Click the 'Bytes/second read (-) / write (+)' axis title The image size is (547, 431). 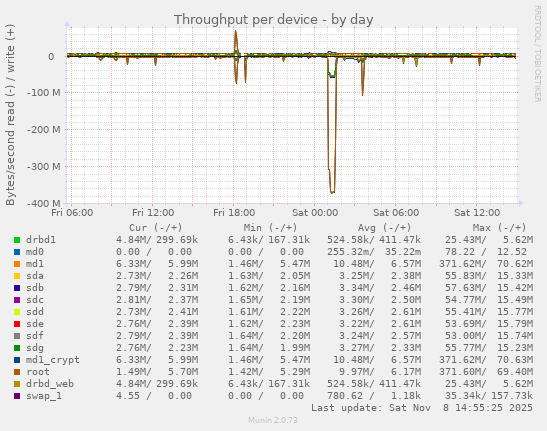click(10, 115)
